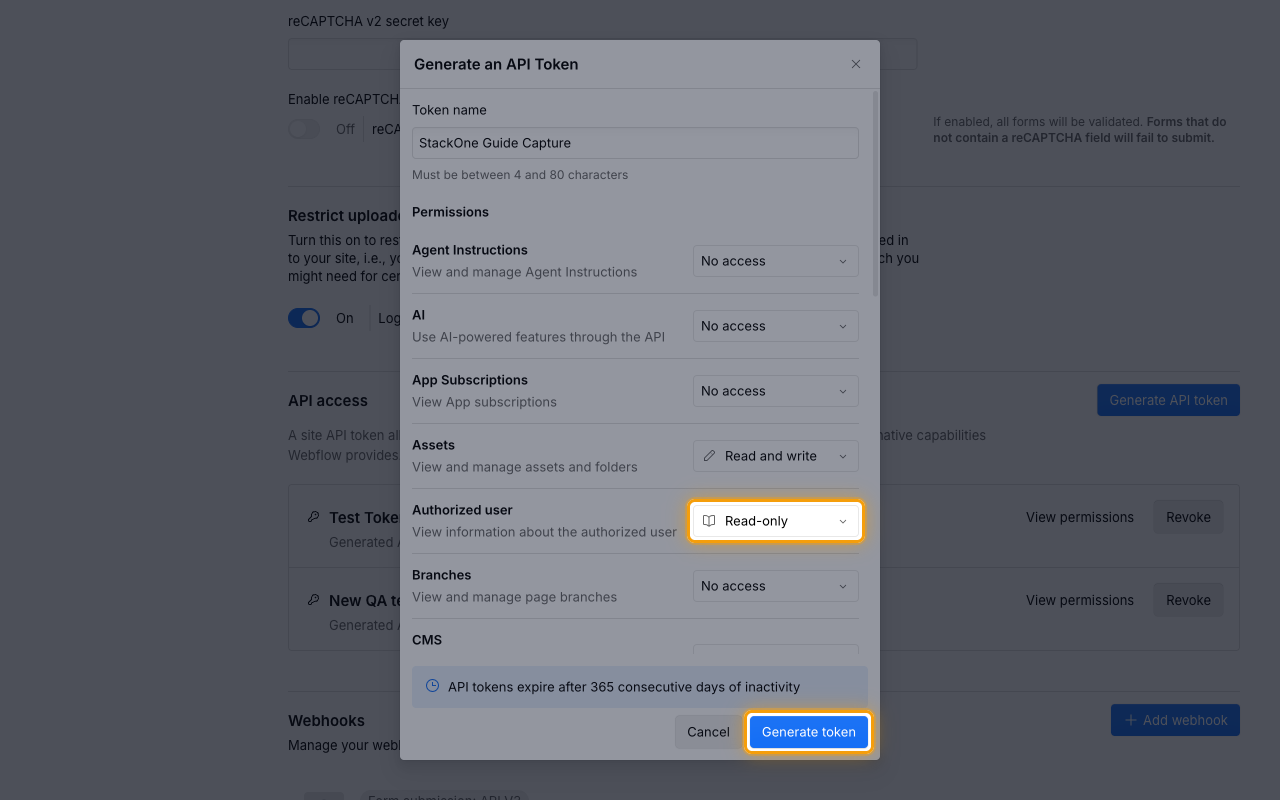
Task: Click the Permissions label in dialog
Action: (450, 212)
